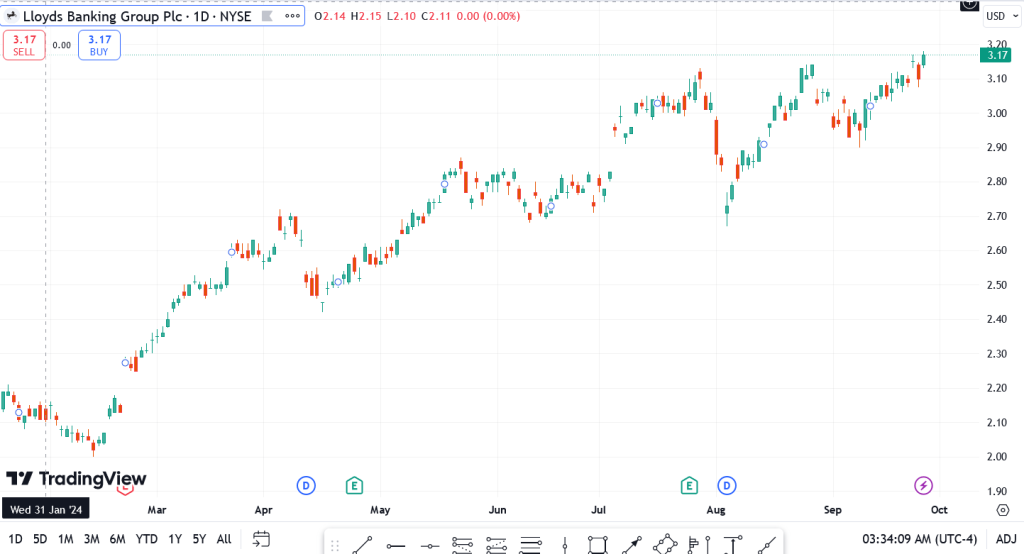This screenshot has height=554, width=1024.
Task: Click the 3.17 SELL button
Action: coord(24,45)
